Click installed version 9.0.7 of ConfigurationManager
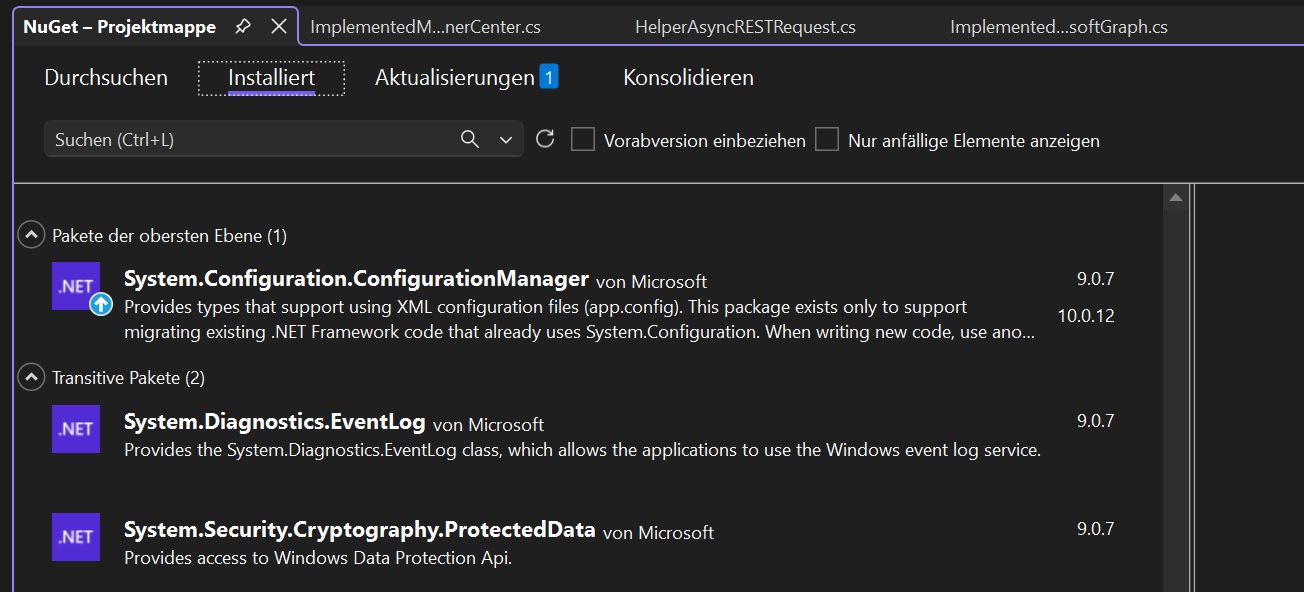The height and width of the screenshot is (592, 1304). [x=1096, y=278]
